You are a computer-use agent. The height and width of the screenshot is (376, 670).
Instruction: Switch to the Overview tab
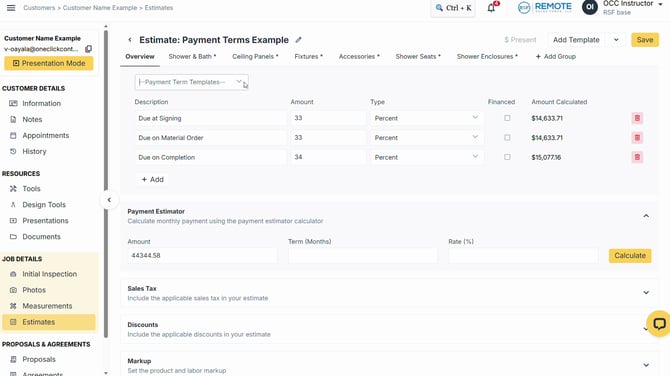click(x=140, y=56)
